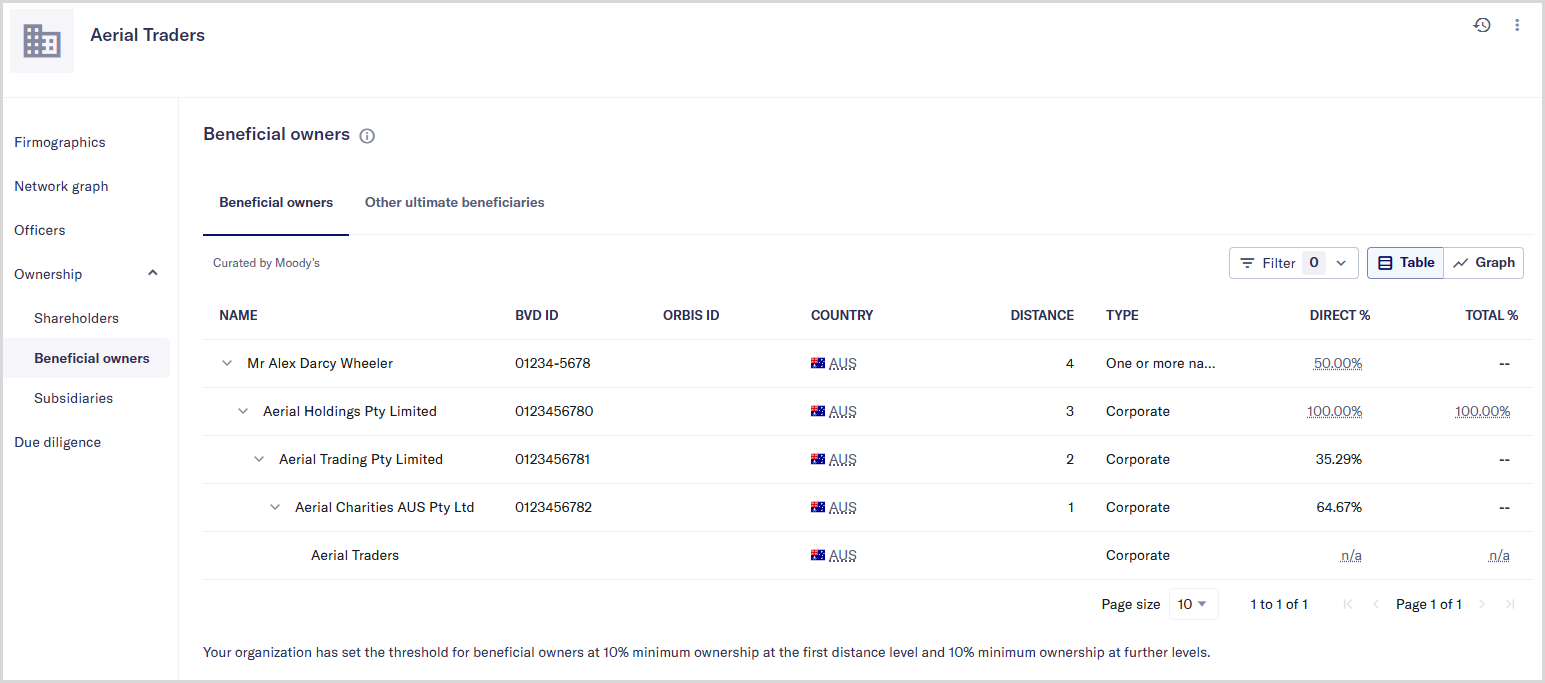This screenshot has width=1545, height=683.
Task: Open Shareholders under Ownership
Action: [x=76, y=318]
